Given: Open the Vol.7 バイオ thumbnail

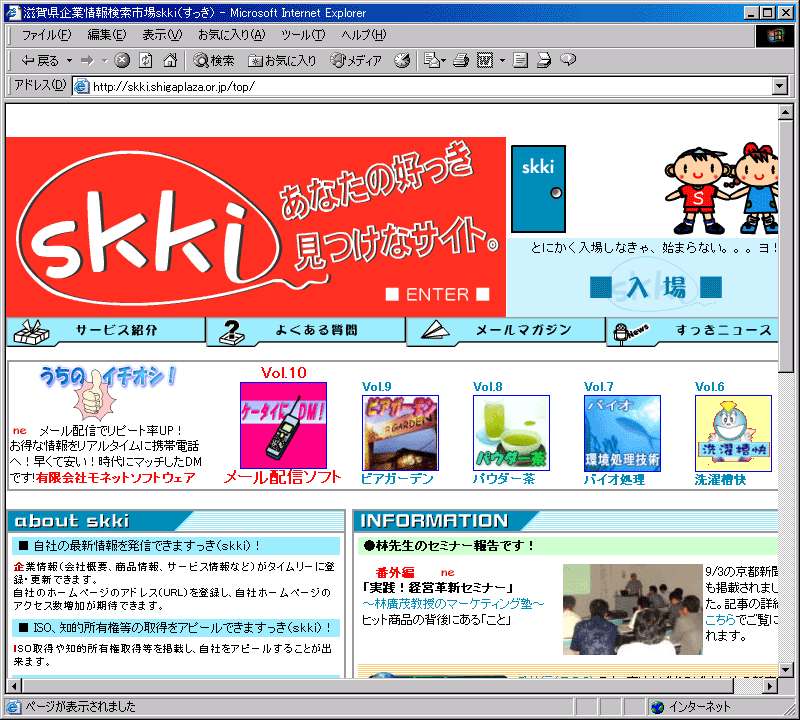Looking at the screenshot, I should 622,433.
